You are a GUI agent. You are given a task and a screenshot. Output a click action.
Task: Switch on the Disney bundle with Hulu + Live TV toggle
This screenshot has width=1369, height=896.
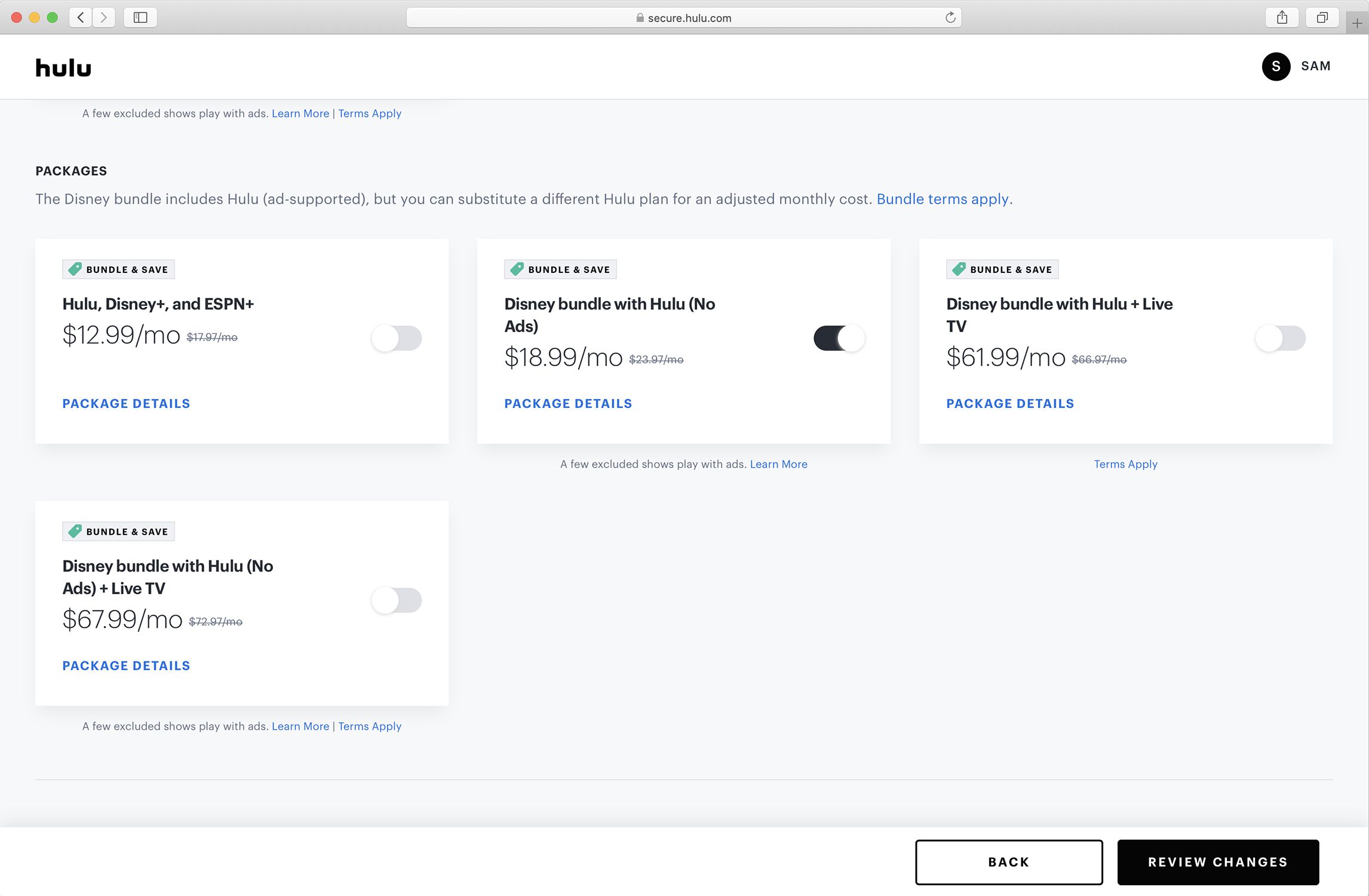coord(1281,338)
